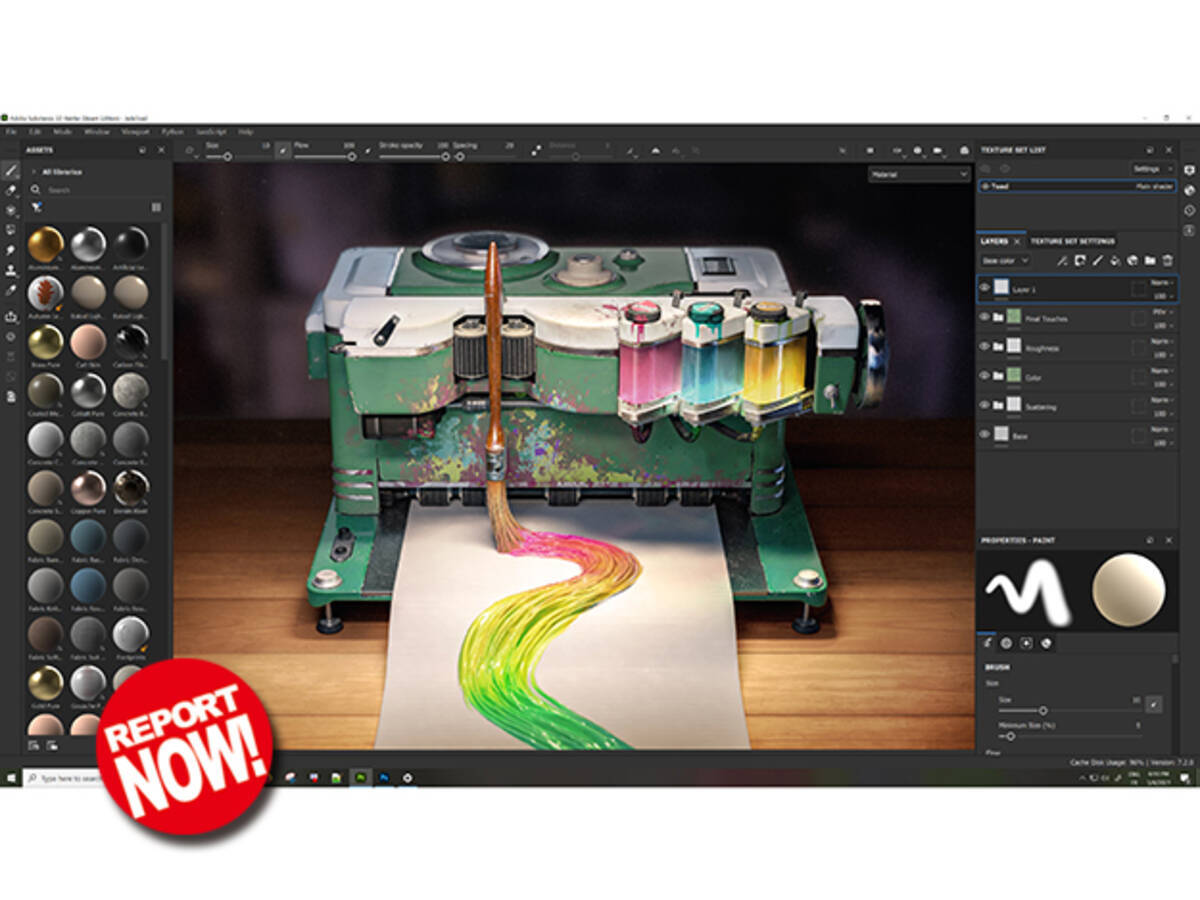Click the camera icon in viewport toolbar
Viewport: 1200px width, 900px height.
coord(938,150)
